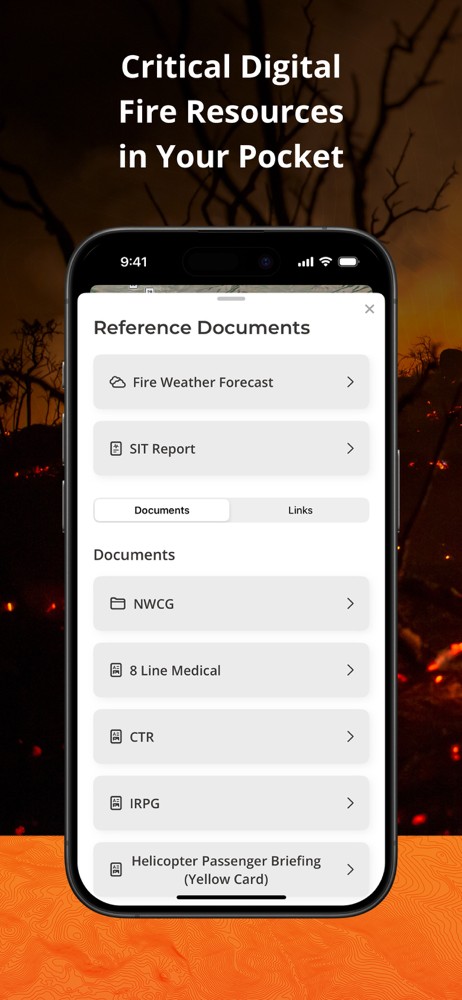Tap the folder icon beside NWCG
Screen dimensions: 462x1000
click(x=117, y=603)
